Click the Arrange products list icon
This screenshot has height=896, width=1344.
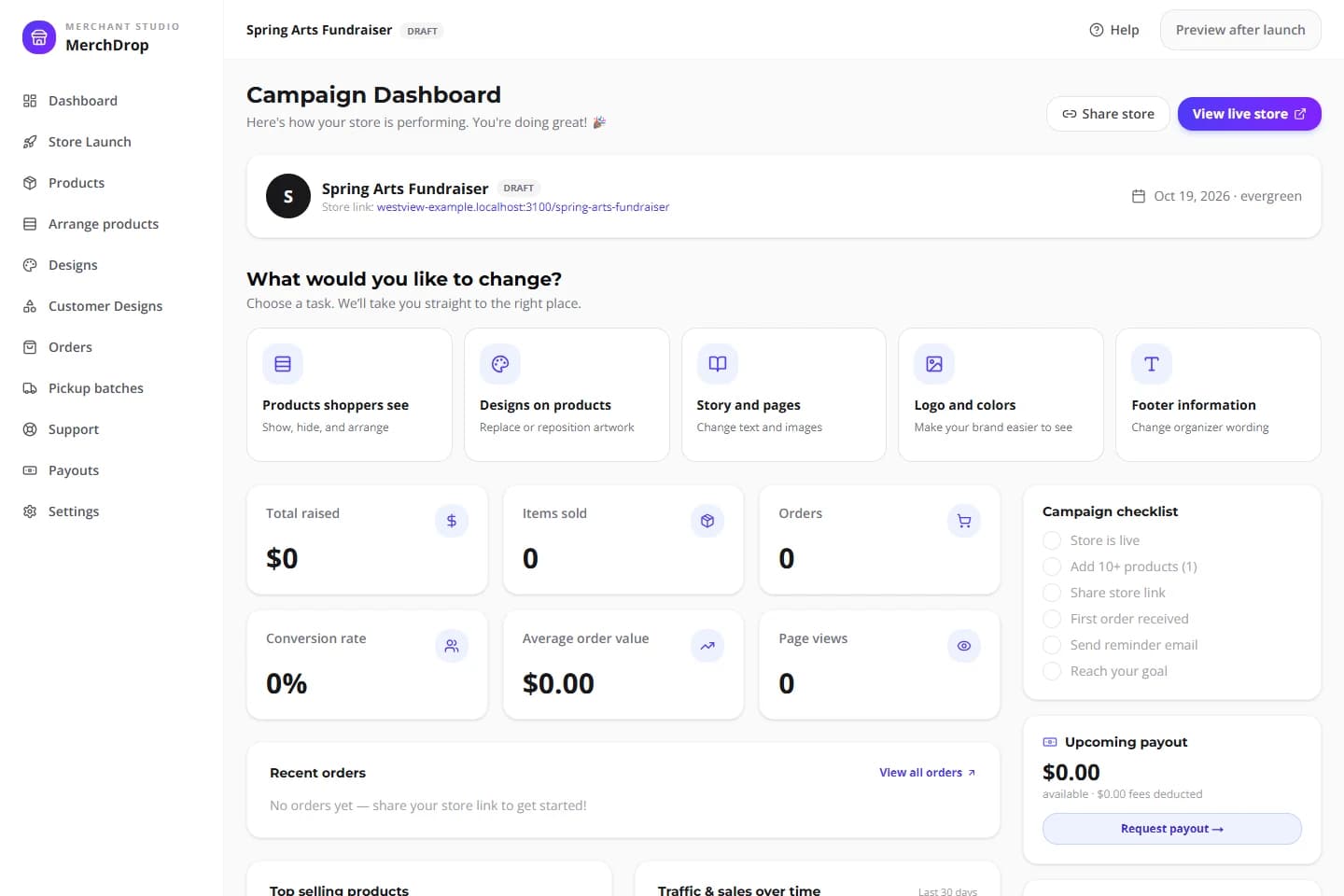[30, 224]
